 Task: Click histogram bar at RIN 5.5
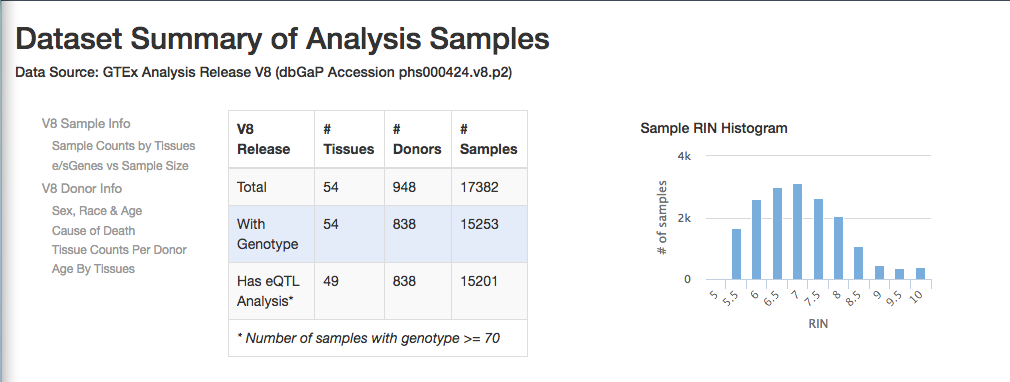tap(736, 254)
